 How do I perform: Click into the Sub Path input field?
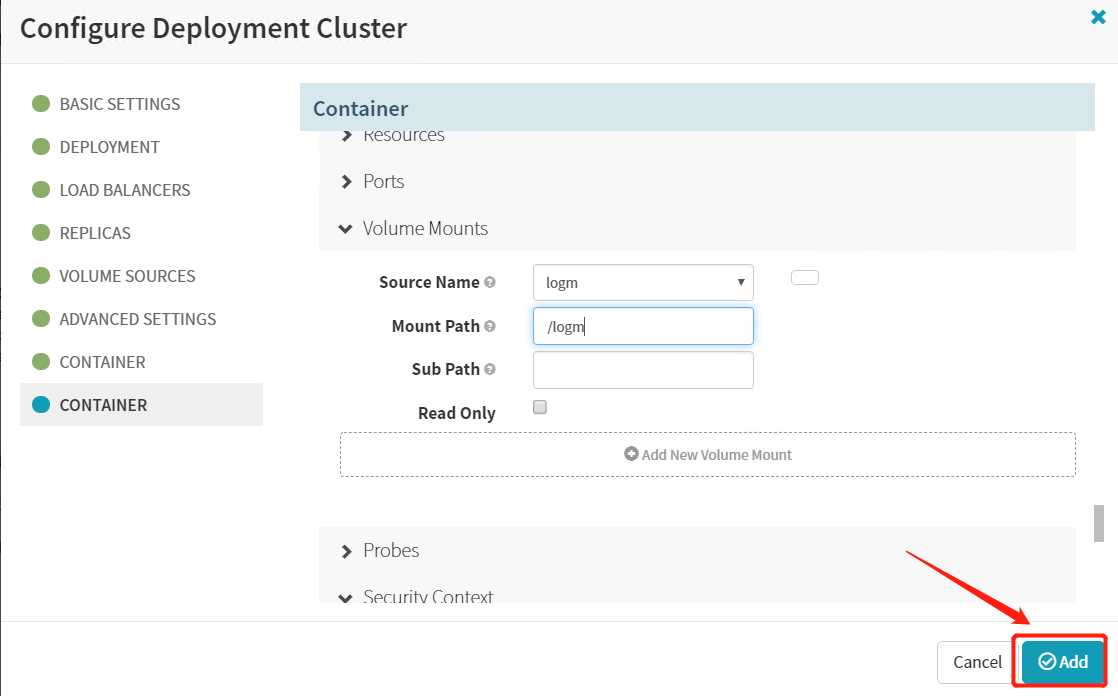pyautogui.click(x=643, y=370)
